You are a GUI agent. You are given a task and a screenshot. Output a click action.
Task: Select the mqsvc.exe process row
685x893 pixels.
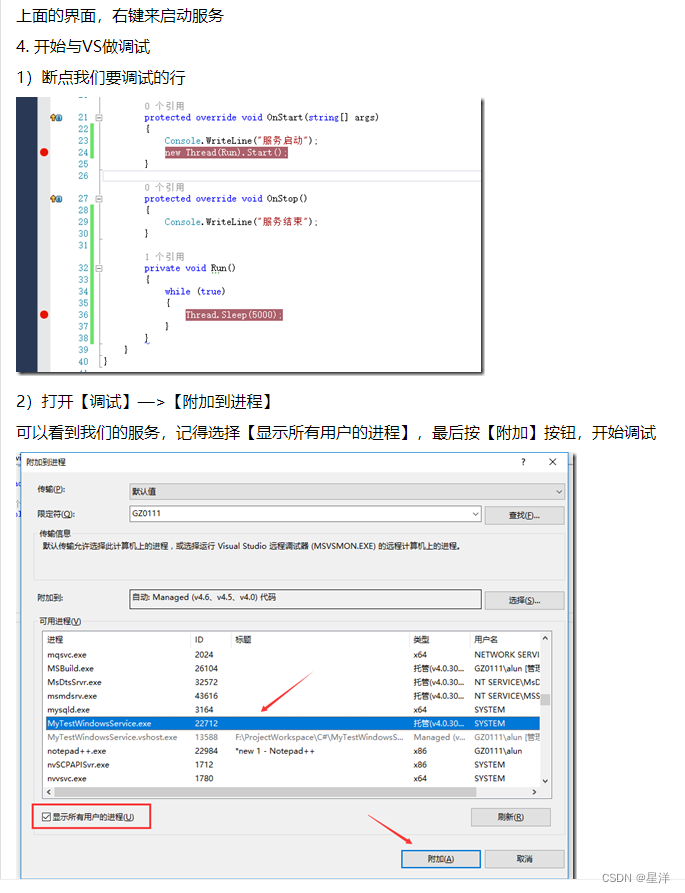tap(292, 655)
